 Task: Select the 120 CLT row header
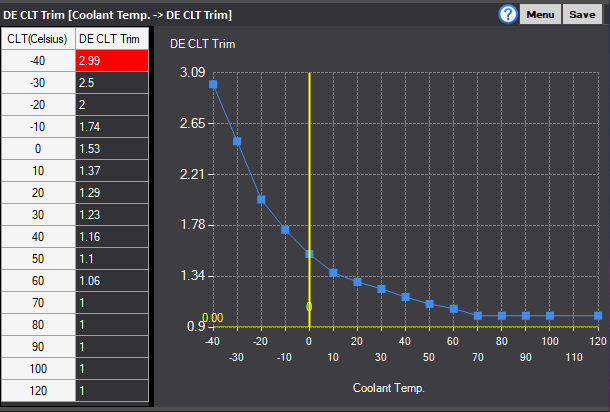[x=38, y=391]
